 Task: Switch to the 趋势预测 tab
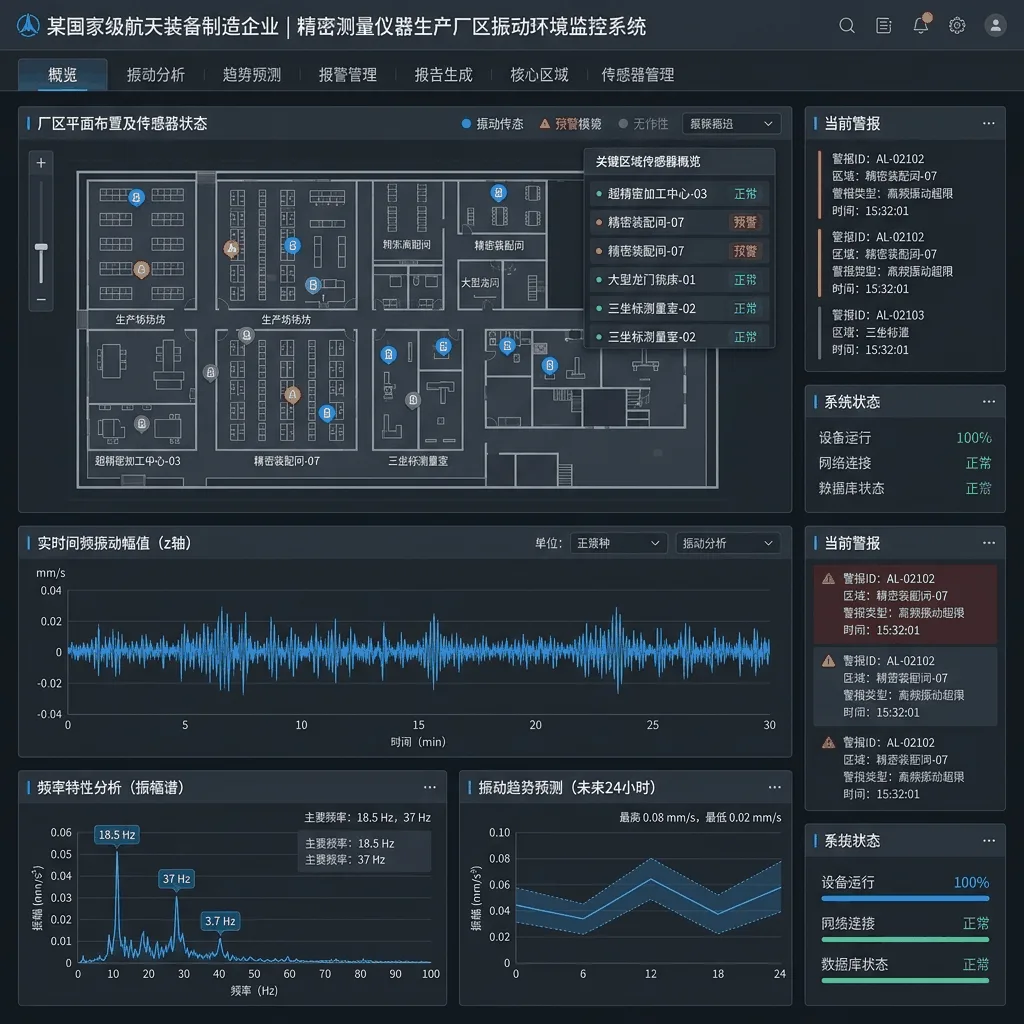tap(251, 74)
